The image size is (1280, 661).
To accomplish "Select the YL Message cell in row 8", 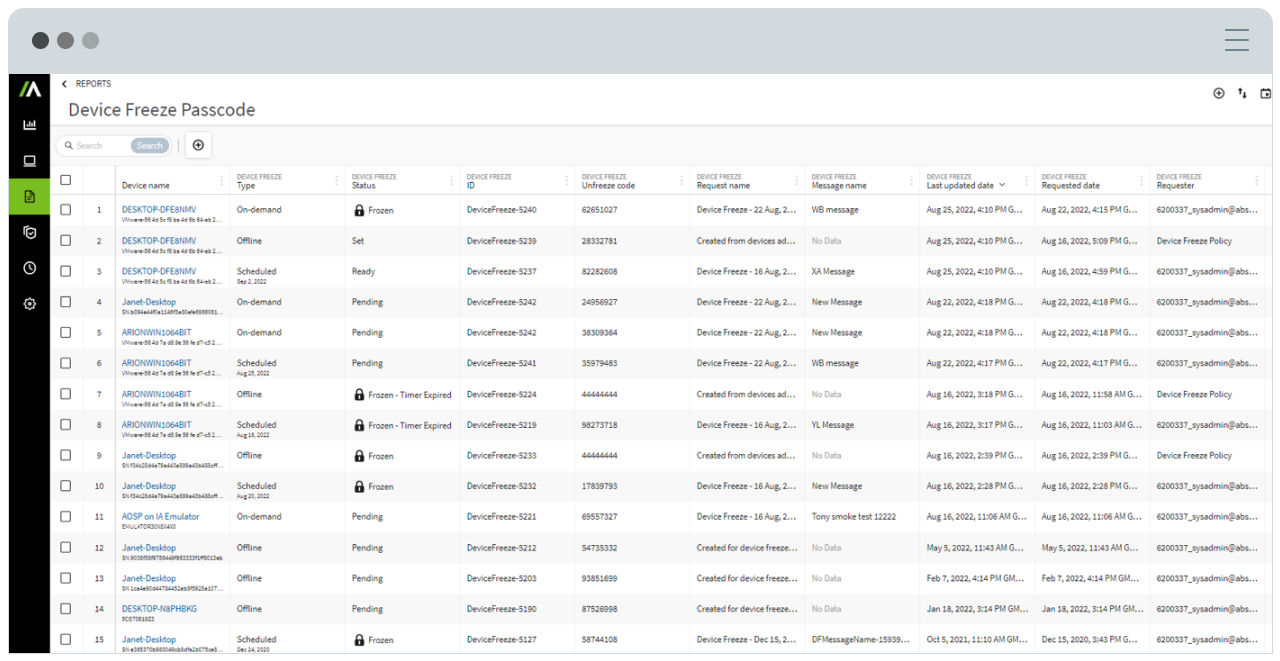I will [833, 425].
